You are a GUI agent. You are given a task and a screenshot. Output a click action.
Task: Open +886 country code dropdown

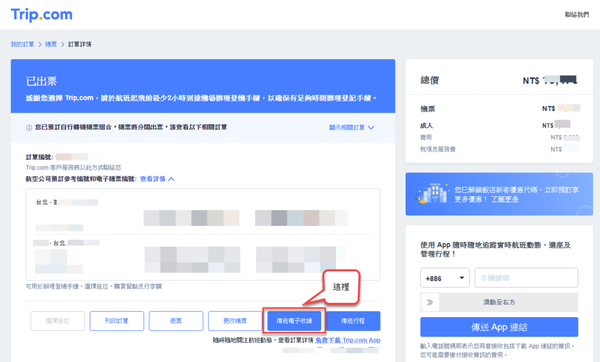[x=445, y=278]
